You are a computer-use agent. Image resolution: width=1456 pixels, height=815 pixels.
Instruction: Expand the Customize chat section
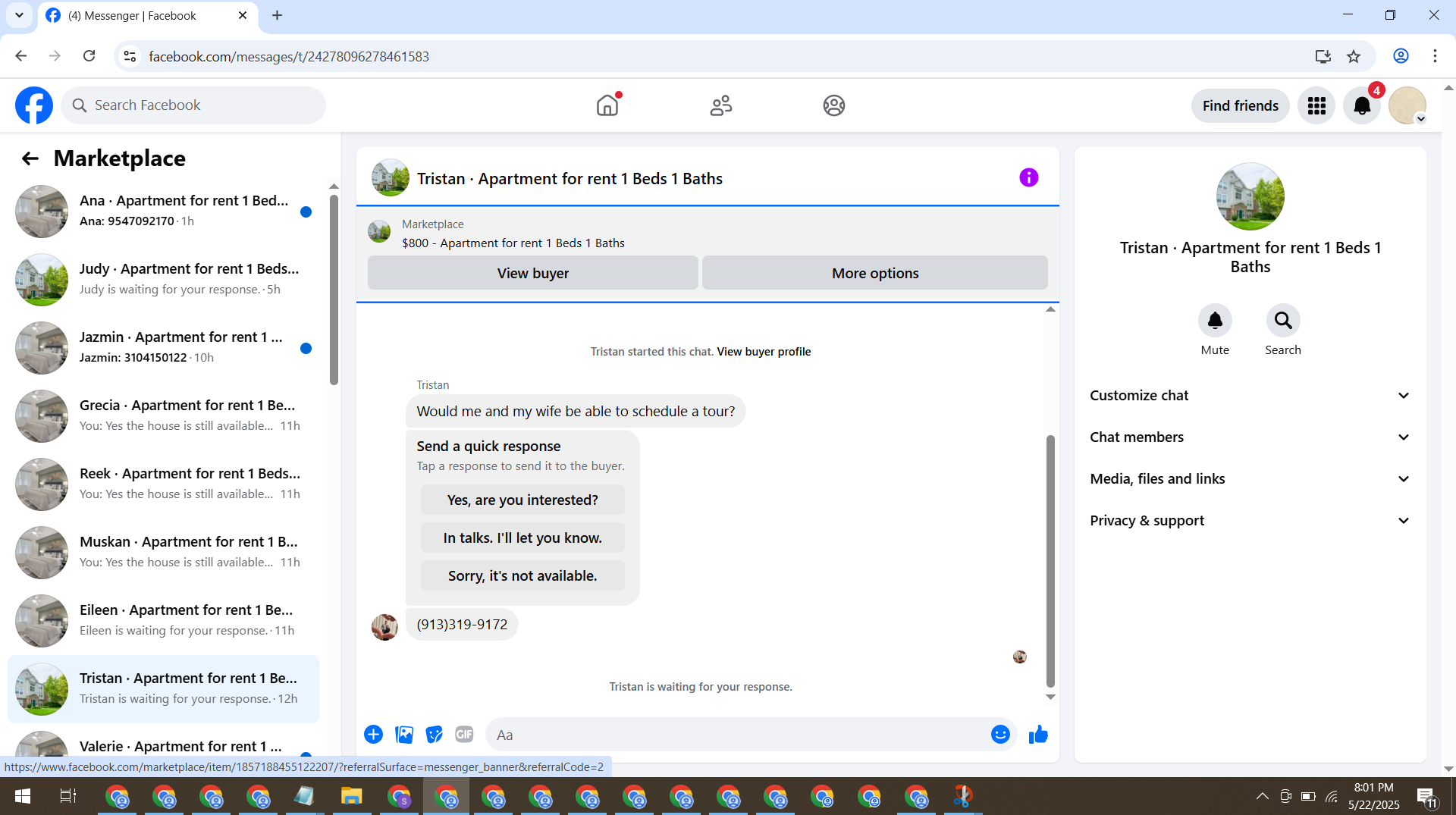click(x=1250, y=396)
